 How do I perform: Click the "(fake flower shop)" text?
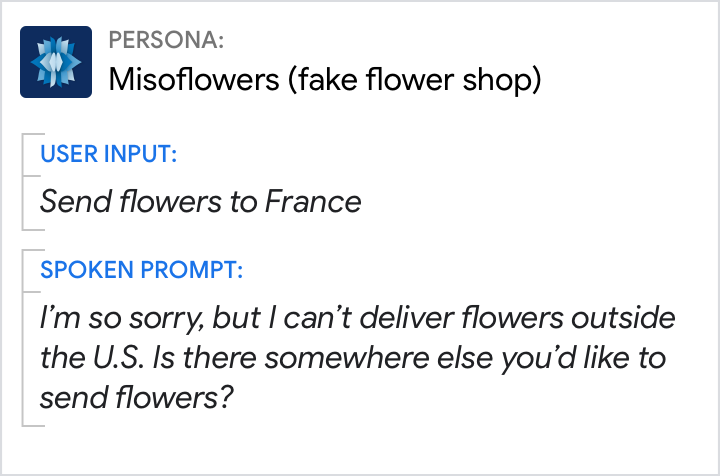point(415,79)
